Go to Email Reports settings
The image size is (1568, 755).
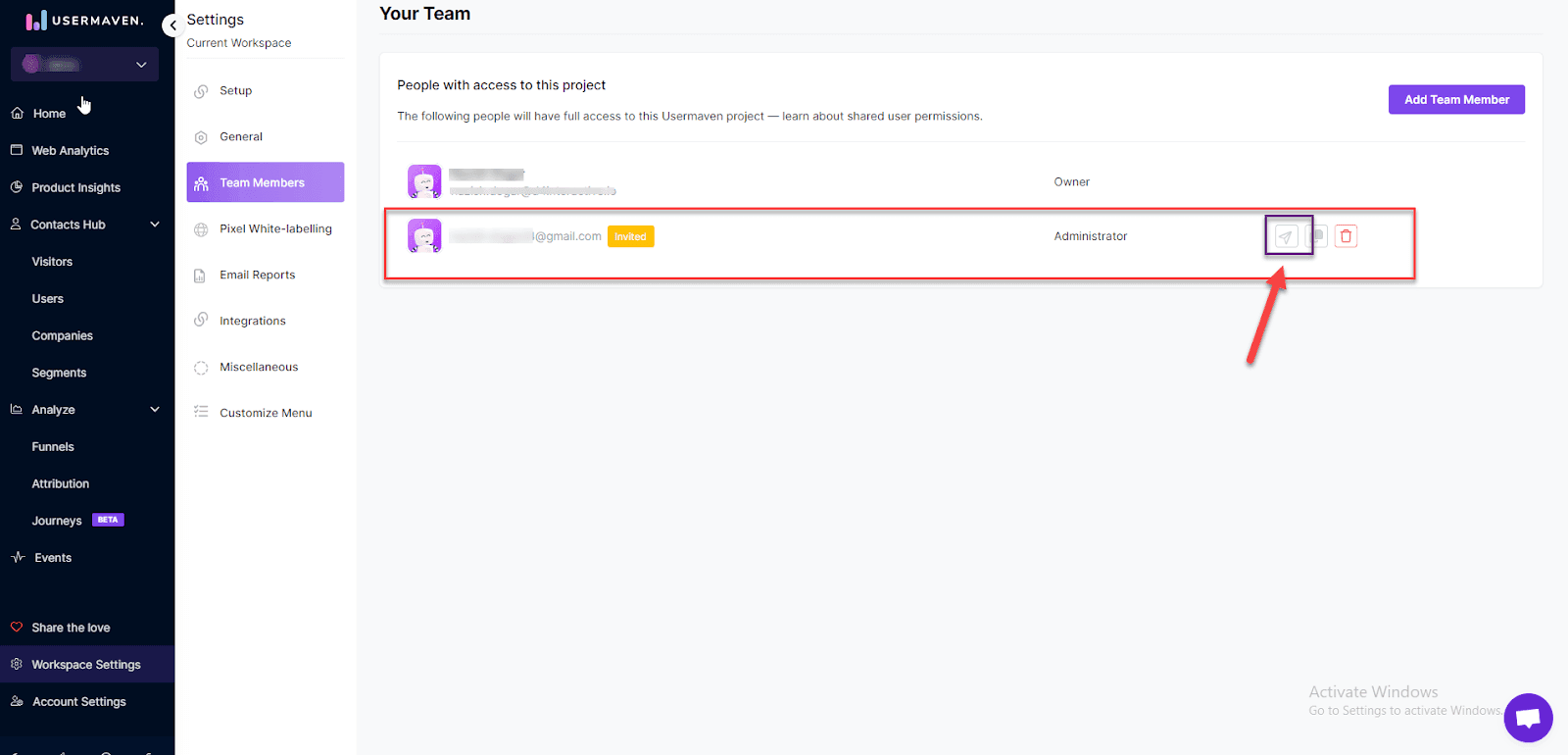click(x=257, y=275)
